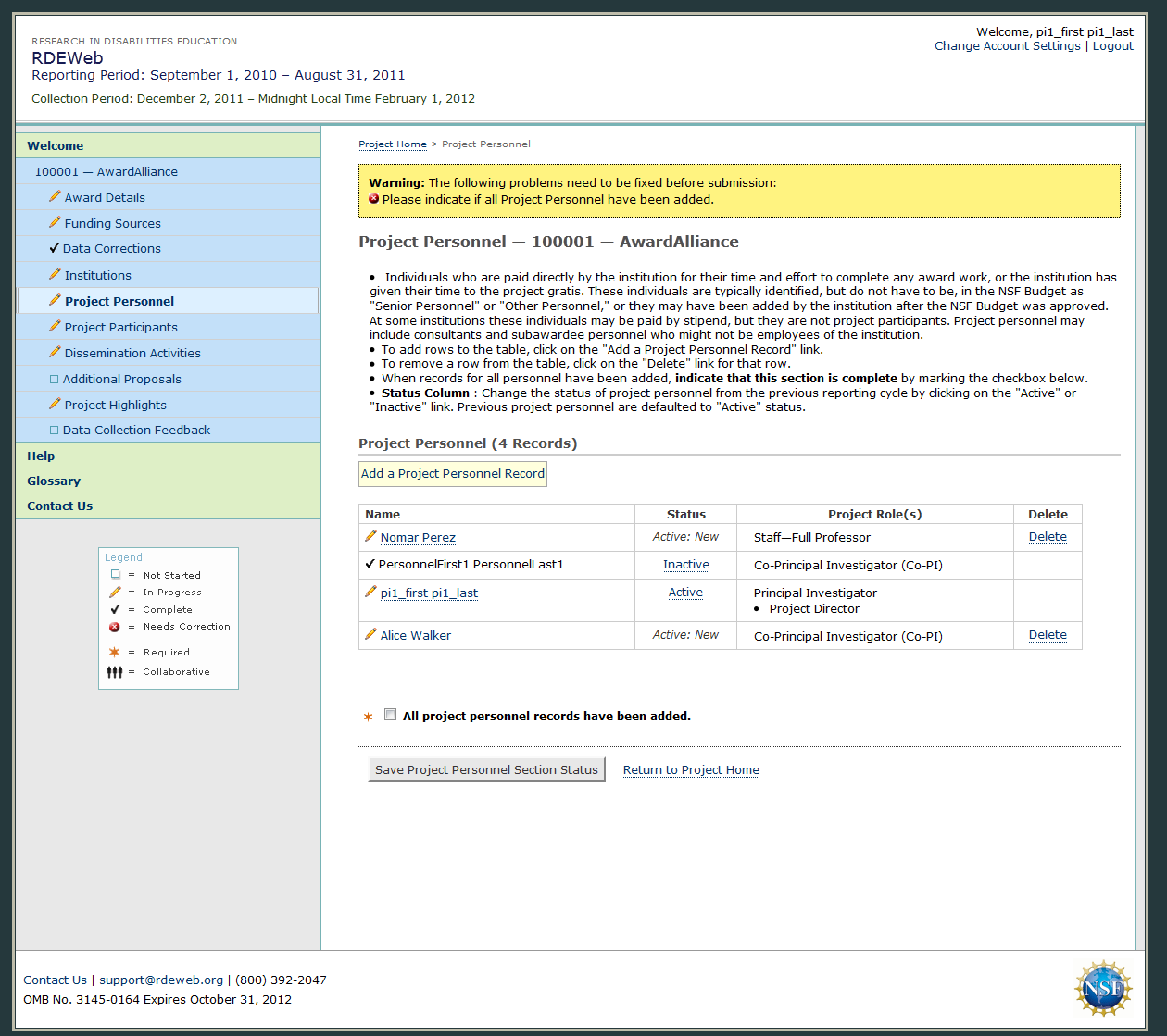This screenshot has height=1036, width=1167.
Task: Select the 100001 — AwardAlliance tree item
Action: (107, 171)
